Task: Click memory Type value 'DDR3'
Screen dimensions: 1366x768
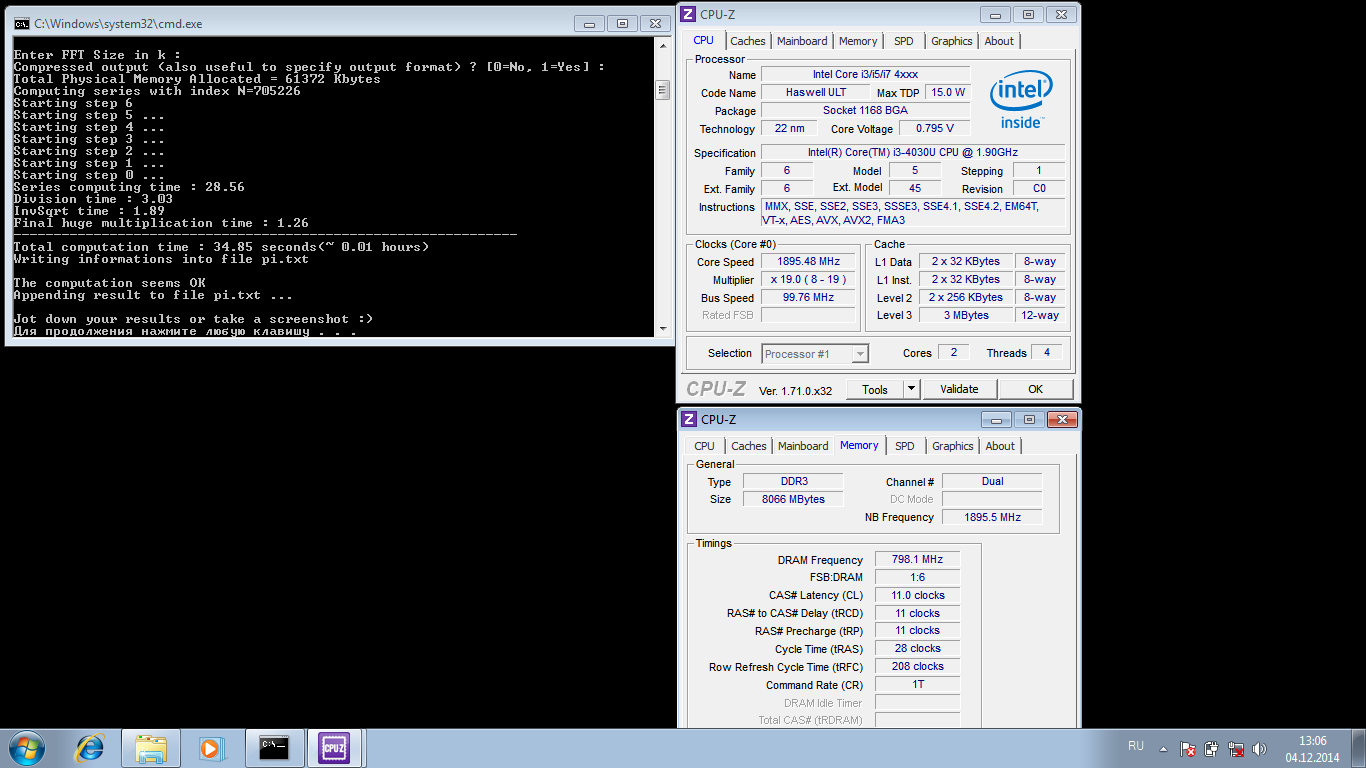Action: pyautogui.click(x=794, y=481)
